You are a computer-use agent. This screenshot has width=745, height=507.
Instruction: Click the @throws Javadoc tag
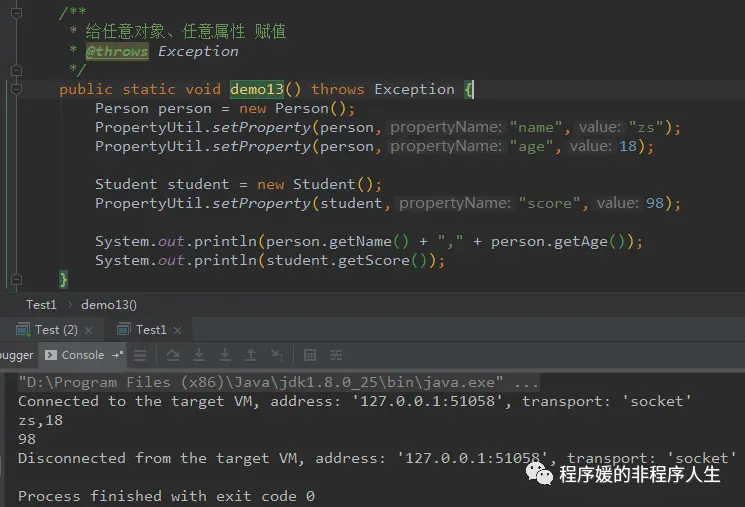click(x=117, y=51)
